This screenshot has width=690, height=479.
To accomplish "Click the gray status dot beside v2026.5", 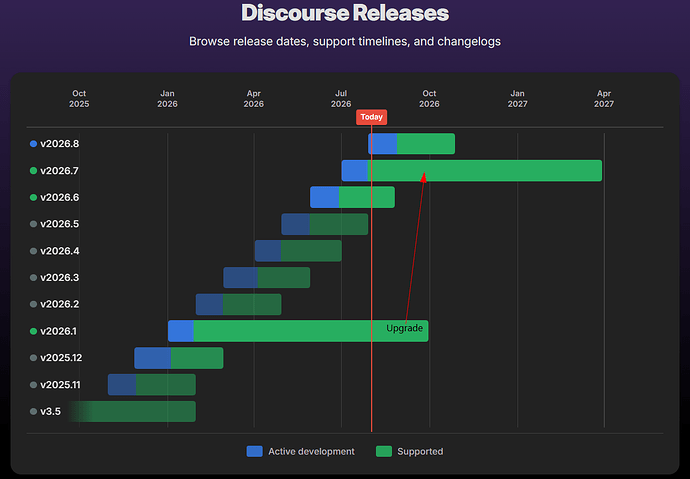I will click(33, 224).
